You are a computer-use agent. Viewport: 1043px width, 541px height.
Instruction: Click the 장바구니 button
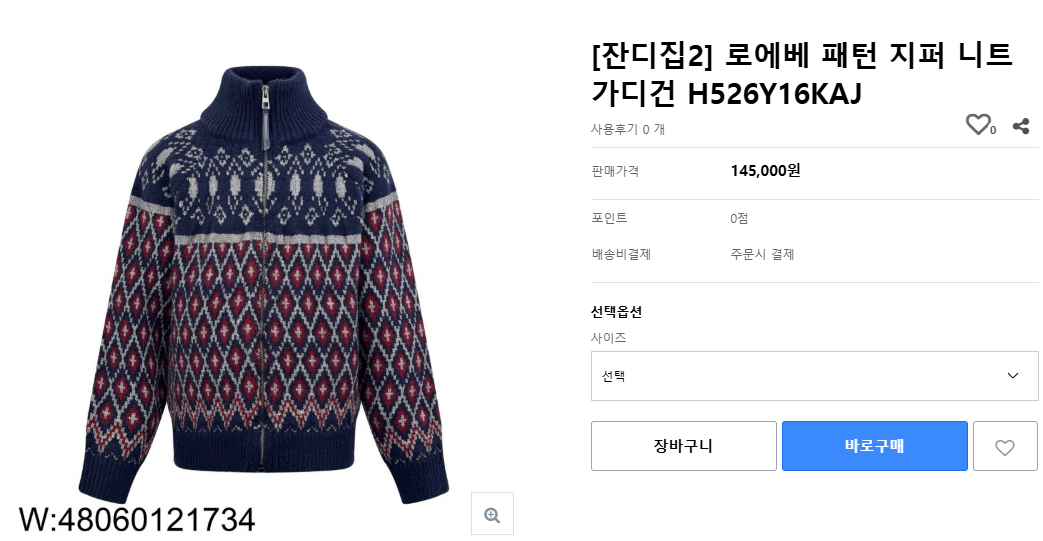(x=683, y=446)
